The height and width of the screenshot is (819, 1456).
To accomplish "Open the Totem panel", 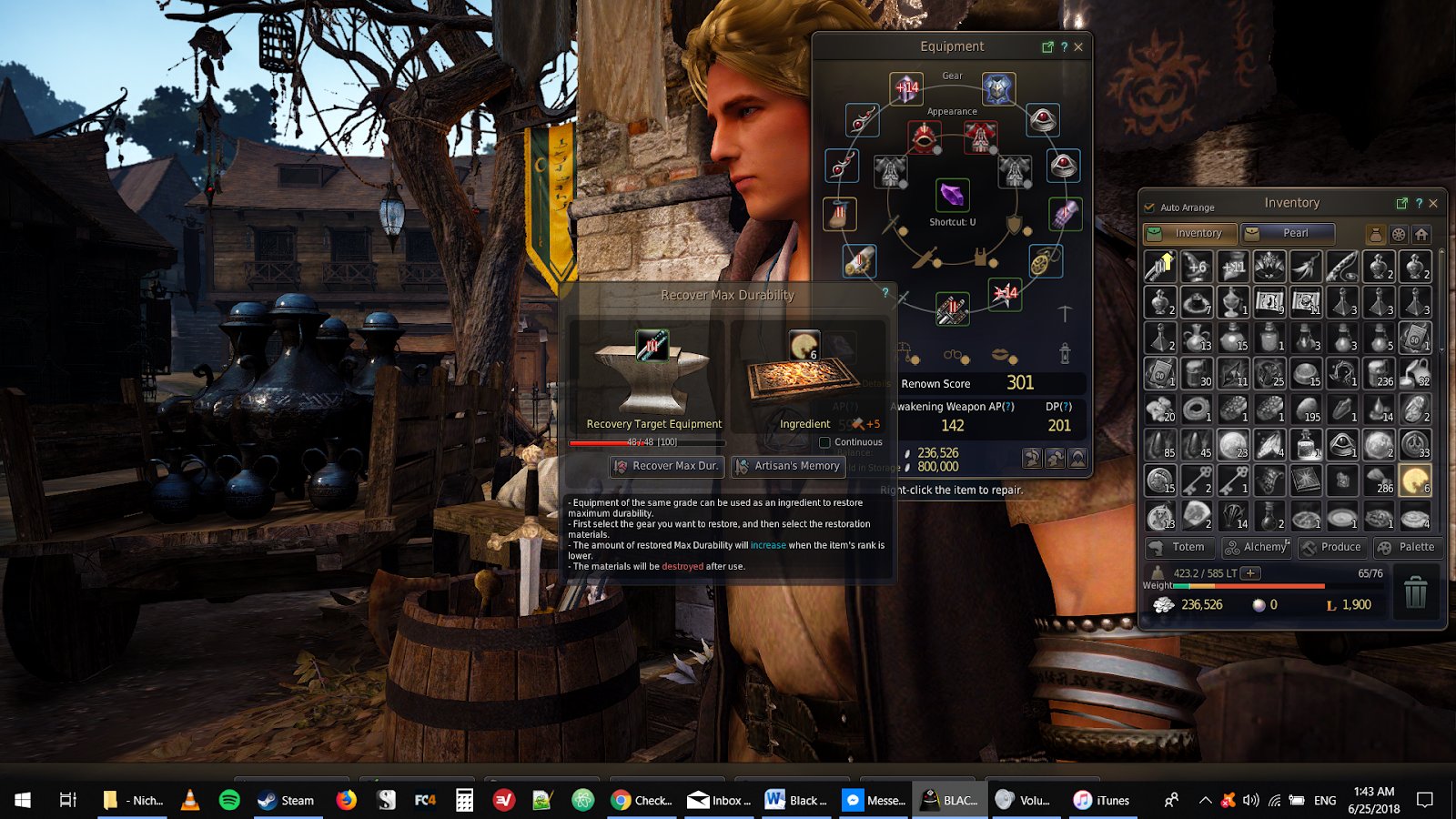I will tap(1179, 547).
